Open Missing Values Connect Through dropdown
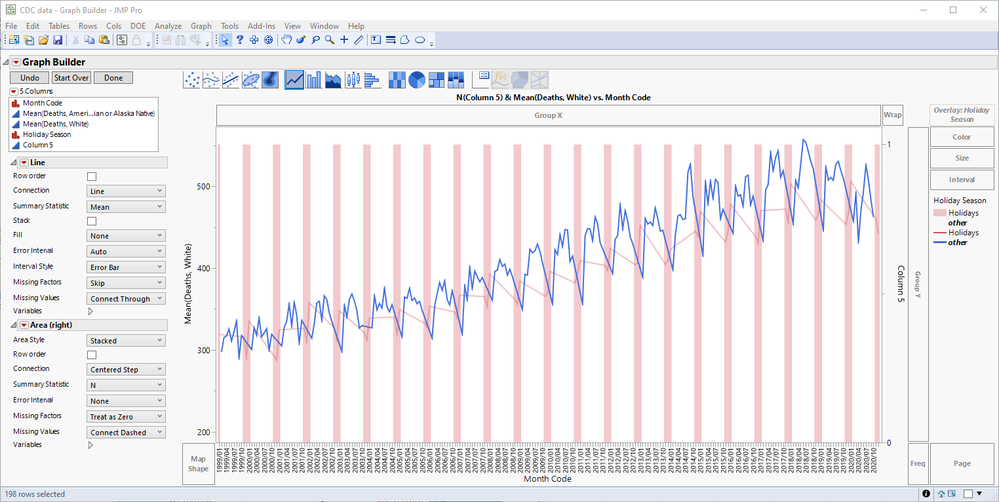Image resolution: width=999 pixels, height=502 pixels. coord(125,298)
